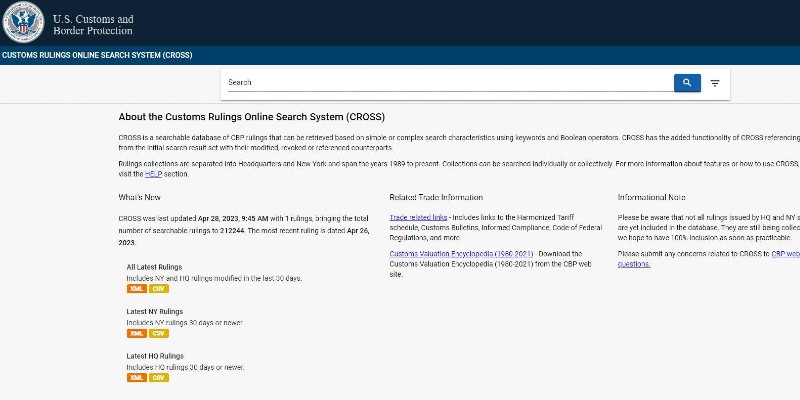Select the total rulings number 212244

point(233,231)
